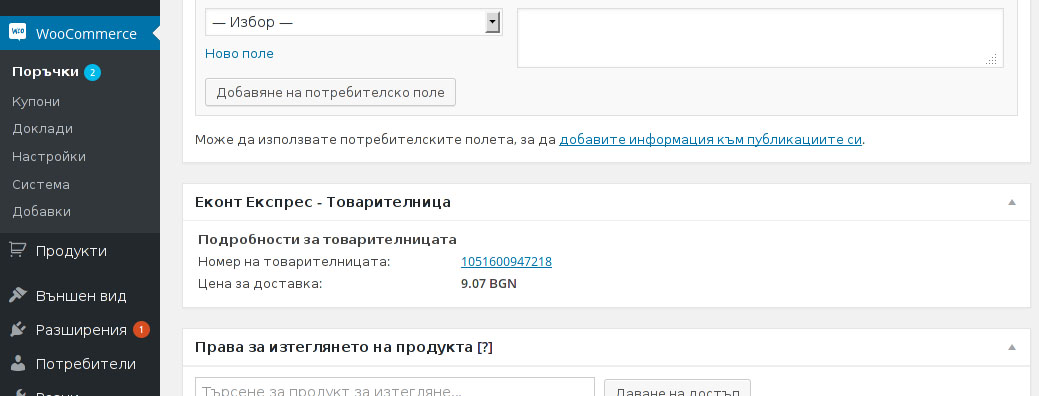Click the custom field value textarea
This screenshot has height=396, width=1039.
[x=760, y=38]
